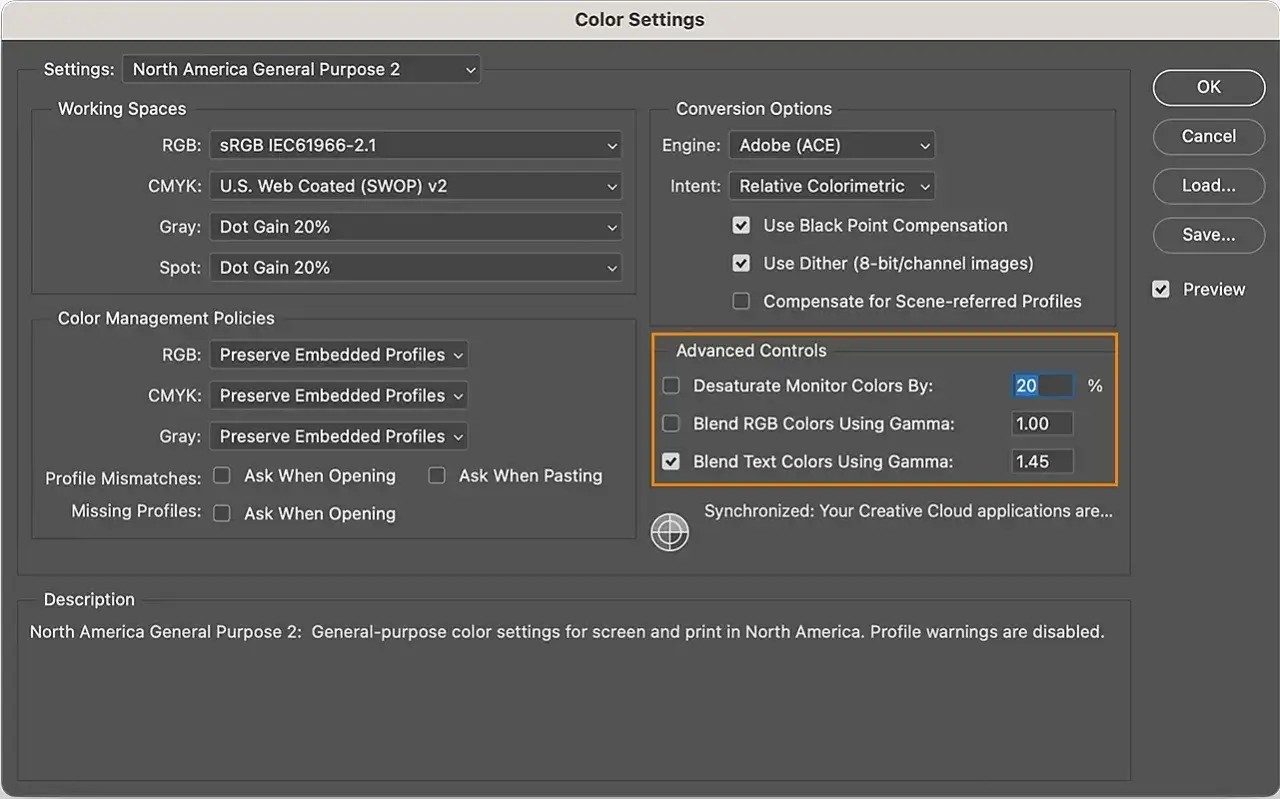
Task: Expand the RGB working space dropdown
Action: (x=415, y=146)
